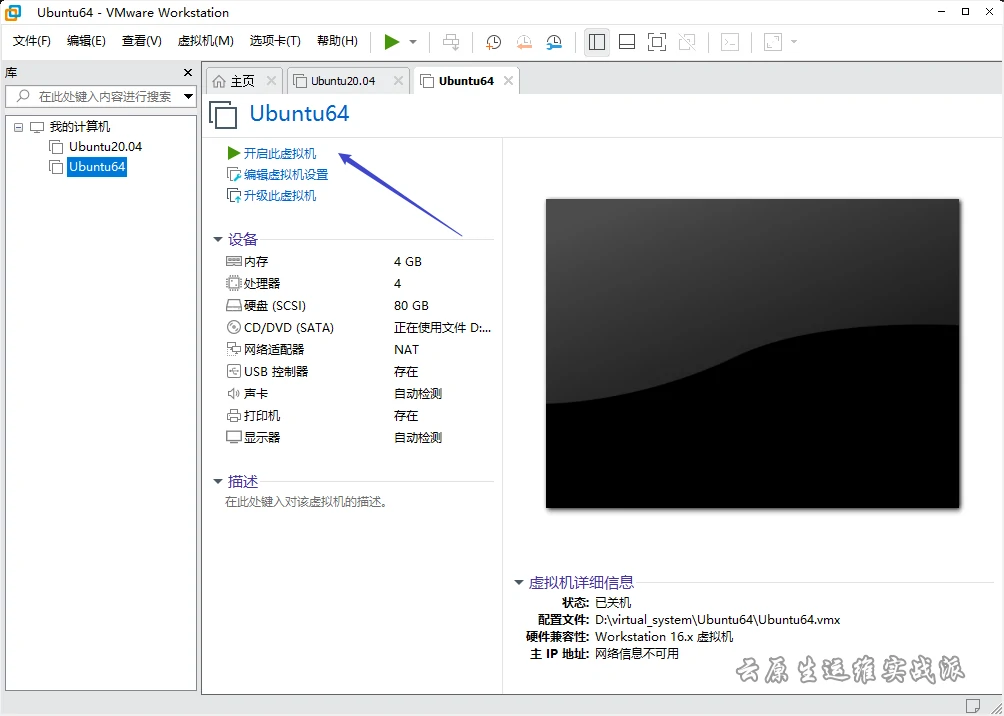
Task: Click 升级此虚拟机 link
Action: (x=280, y=195)
